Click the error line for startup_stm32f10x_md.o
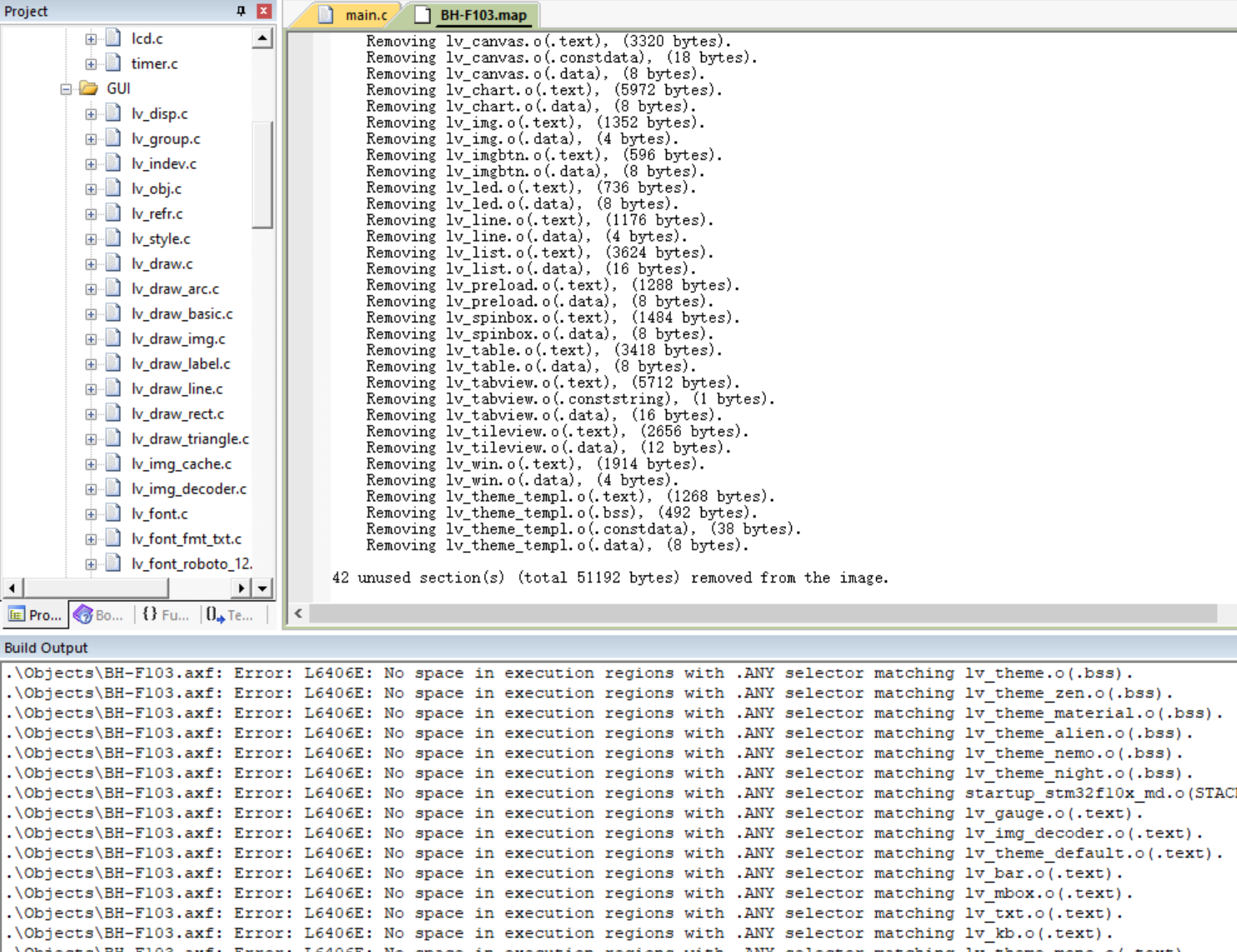The height and width of the screenshot is (952, 1237). pos(620,793)
